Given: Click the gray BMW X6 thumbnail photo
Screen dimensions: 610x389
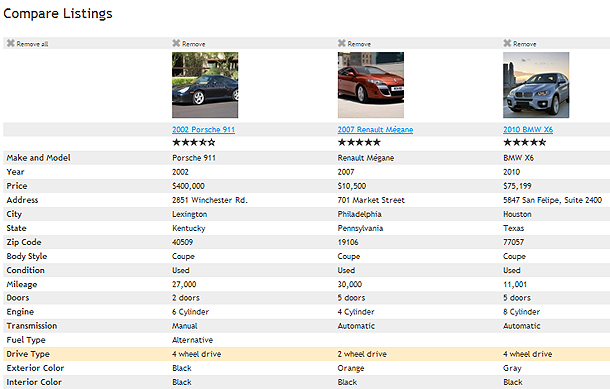Looking at the screenshot, I should click(536, 85).
